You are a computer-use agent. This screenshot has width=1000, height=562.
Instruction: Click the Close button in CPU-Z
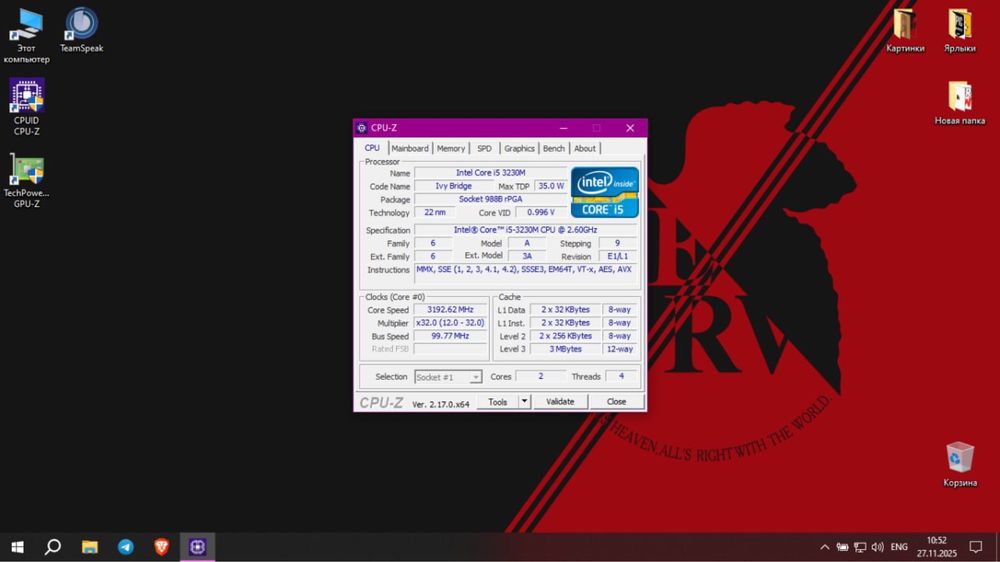(x=616, y=402)
